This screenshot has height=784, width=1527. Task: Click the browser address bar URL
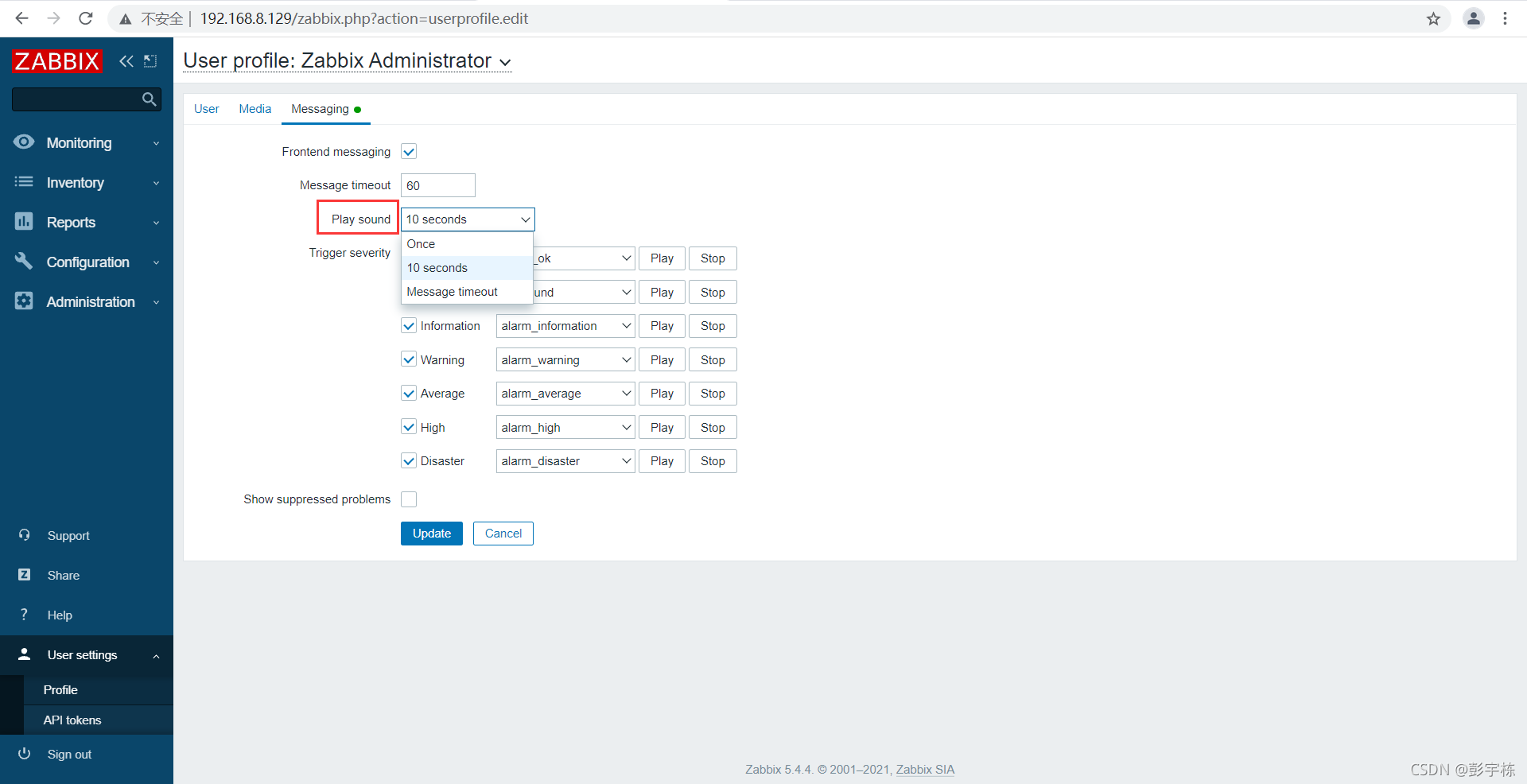[x=364, y=18]
